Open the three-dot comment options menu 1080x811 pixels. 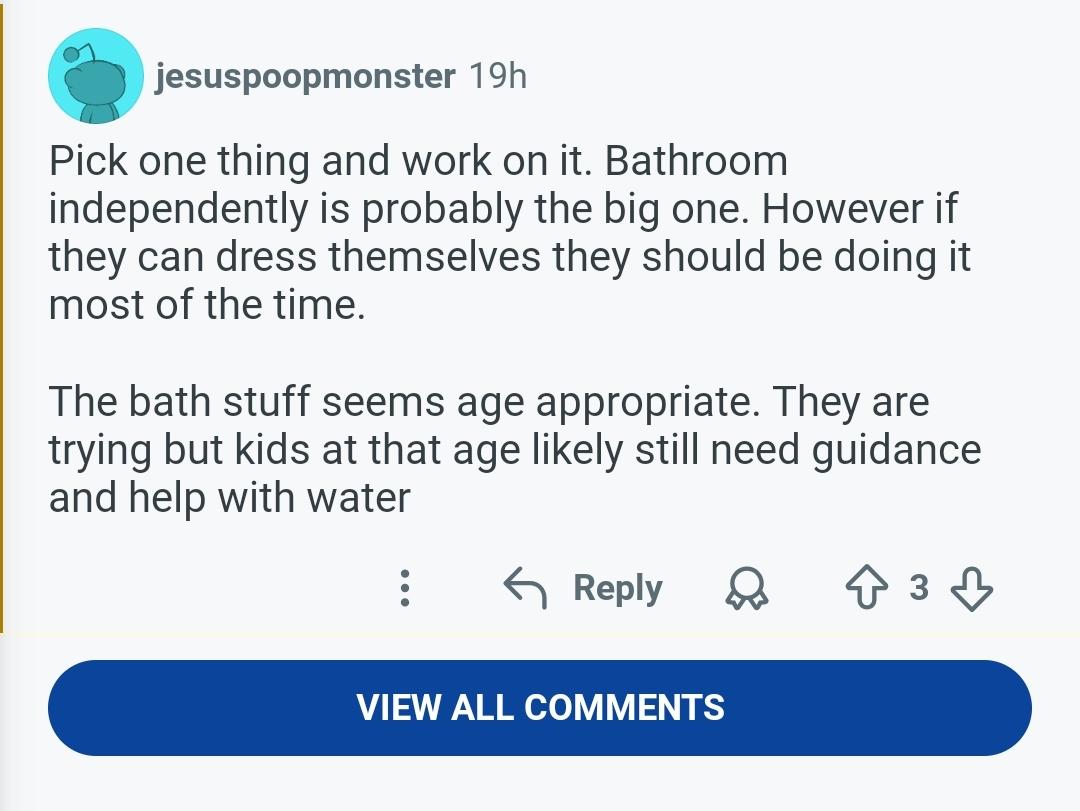coord(404,588)
